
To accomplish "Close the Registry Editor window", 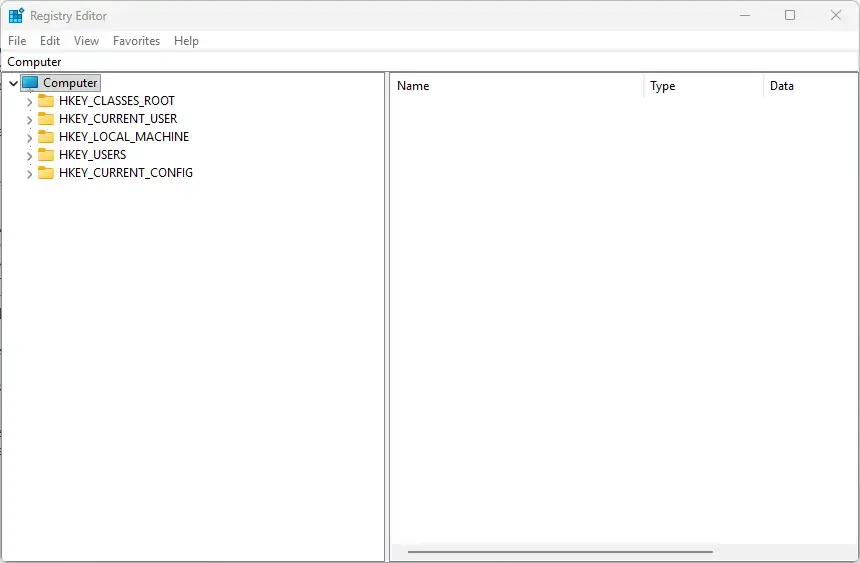I will 836,15.
